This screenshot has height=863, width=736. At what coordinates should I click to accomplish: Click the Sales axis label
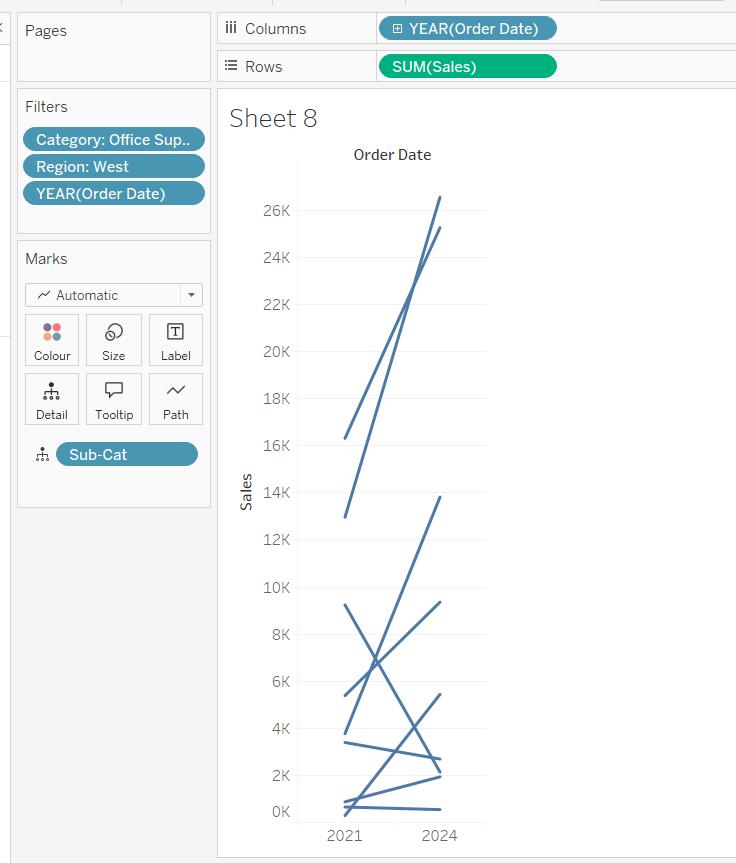click(x=246, y=492)
